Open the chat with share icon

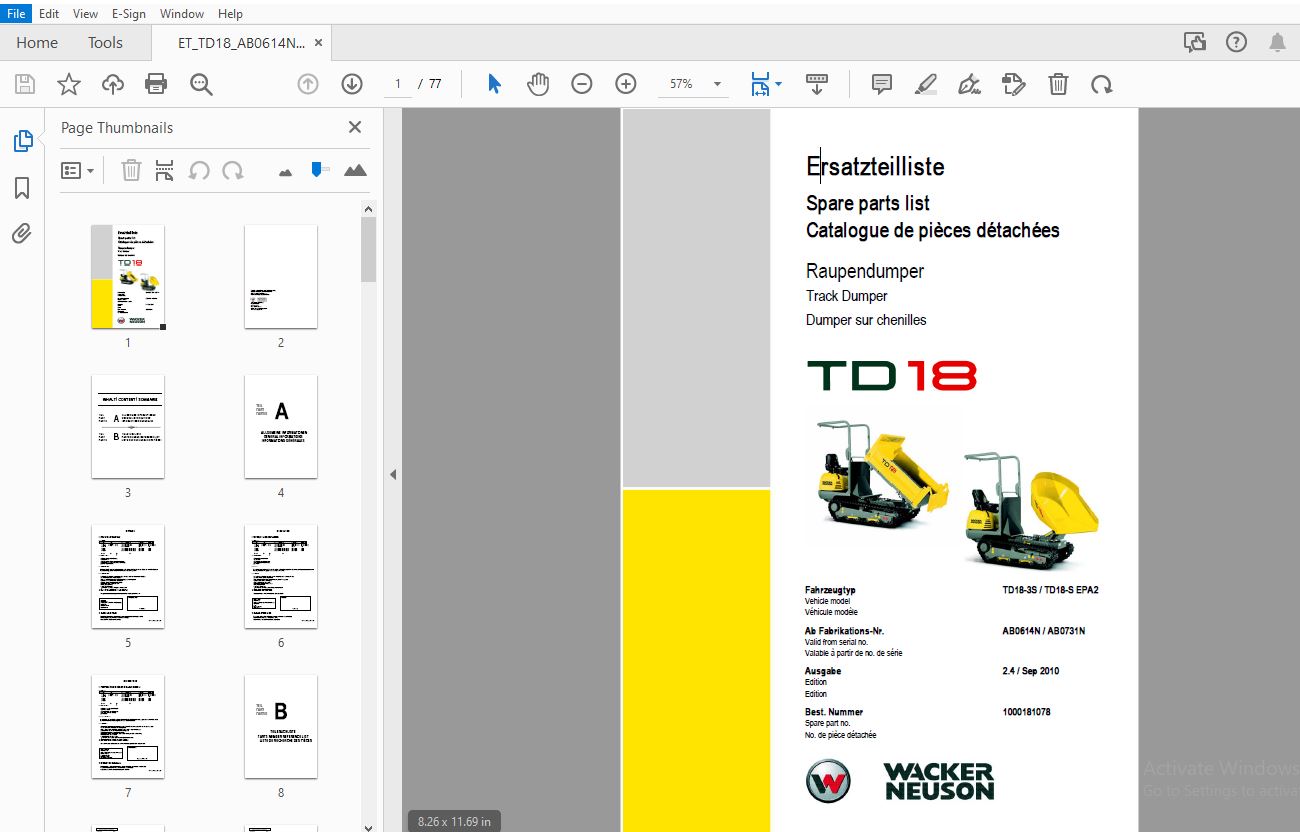(x=1194, y=42)
